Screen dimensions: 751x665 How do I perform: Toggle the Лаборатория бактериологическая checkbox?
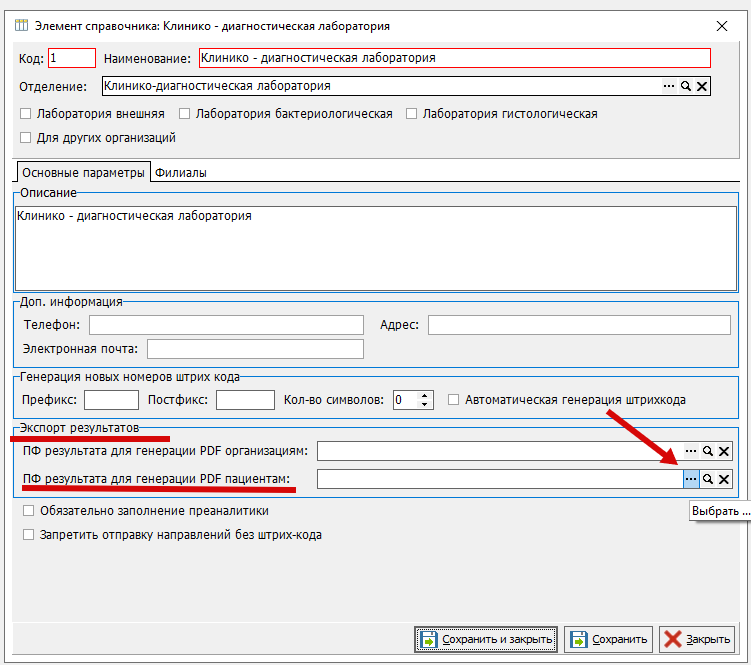(x=185, y=114)
